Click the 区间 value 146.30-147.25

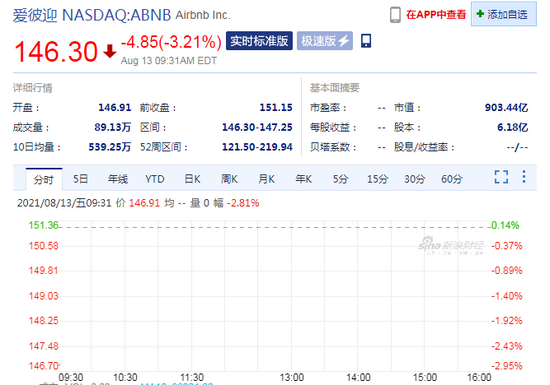(x=257, y=127)
